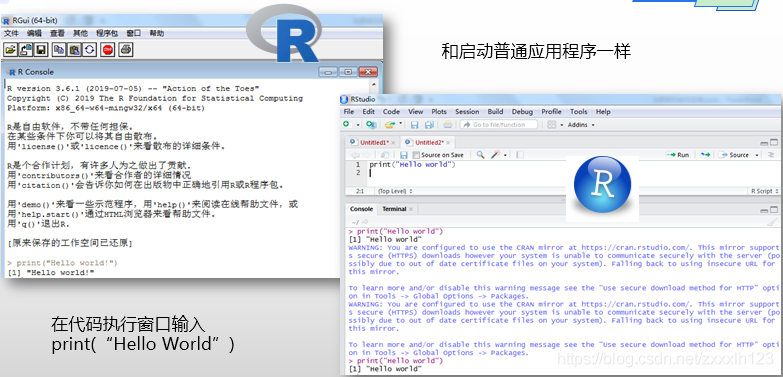Screen dimensions: 783x377
Task: Open the 帮助 menu in RGui
Action: [x=156, y=33]
